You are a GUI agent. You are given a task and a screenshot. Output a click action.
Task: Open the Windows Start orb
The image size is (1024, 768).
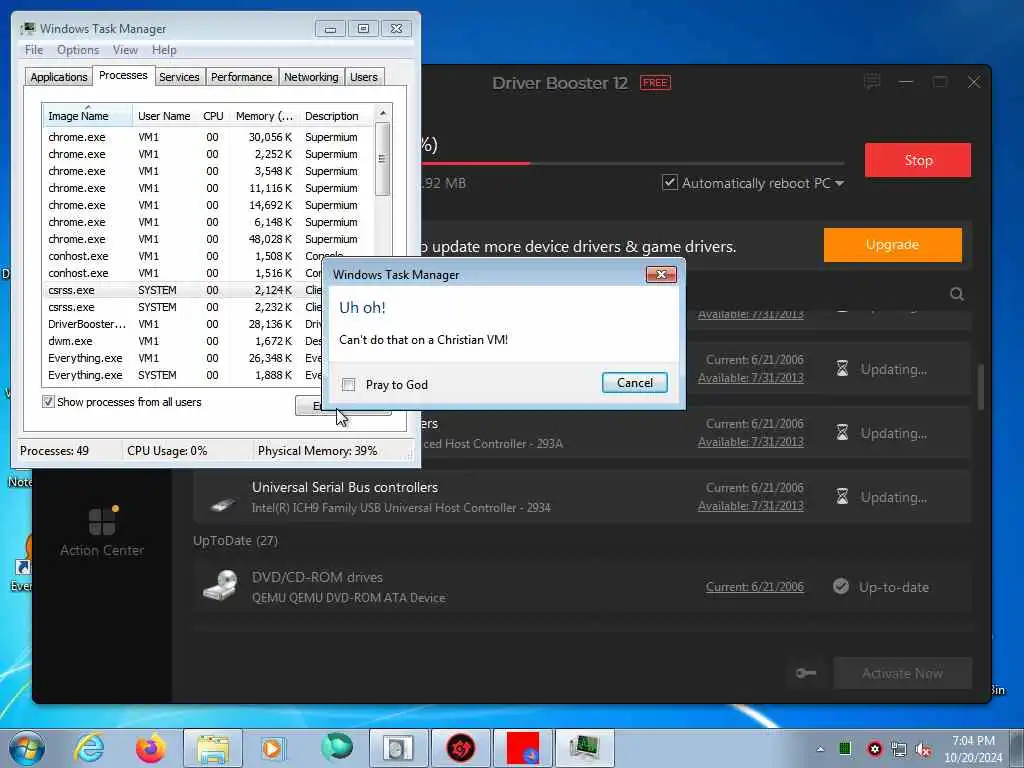[27, 748]
